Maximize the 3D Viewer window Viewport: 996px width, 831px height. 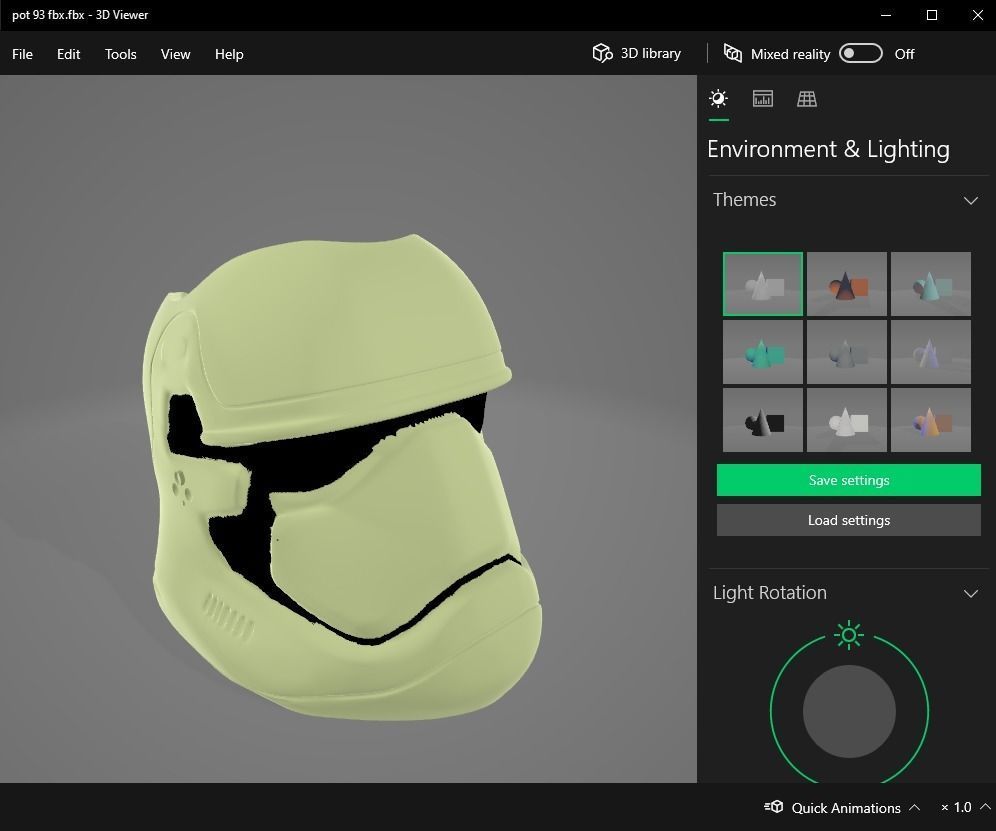pos(932,15)
